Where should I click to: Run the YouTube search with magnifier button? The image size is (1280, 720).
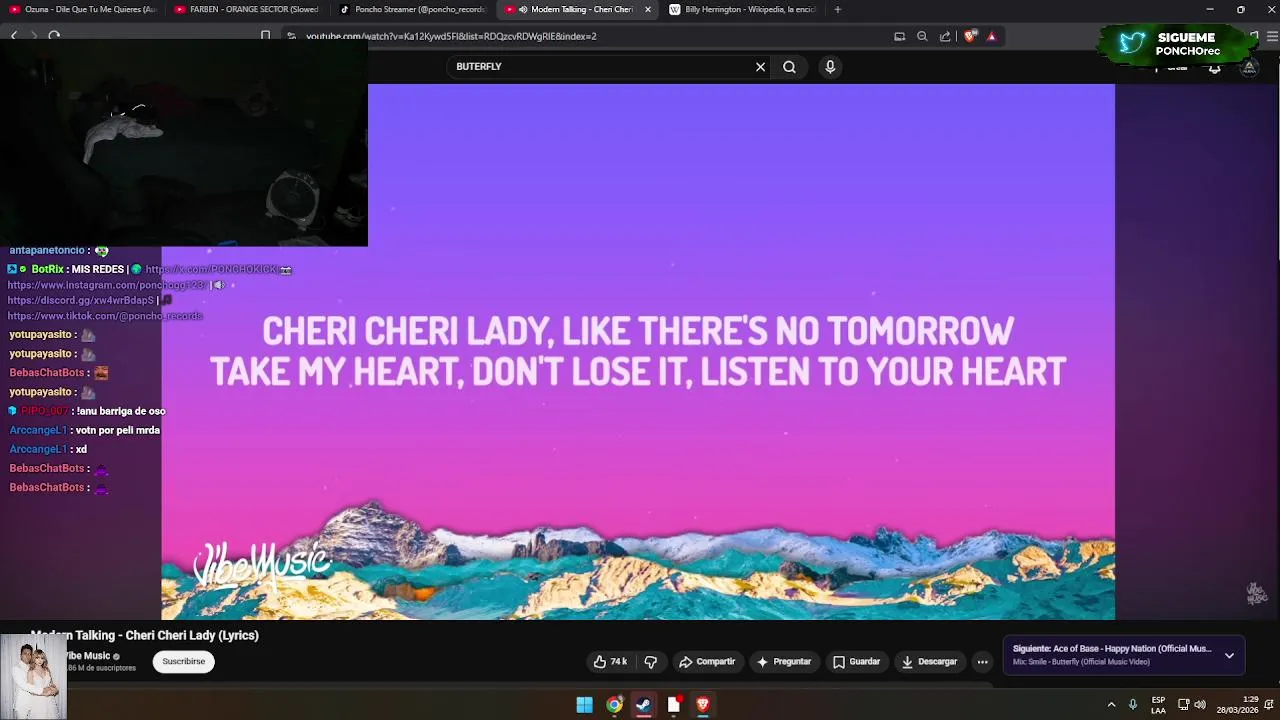coord(789,67)
